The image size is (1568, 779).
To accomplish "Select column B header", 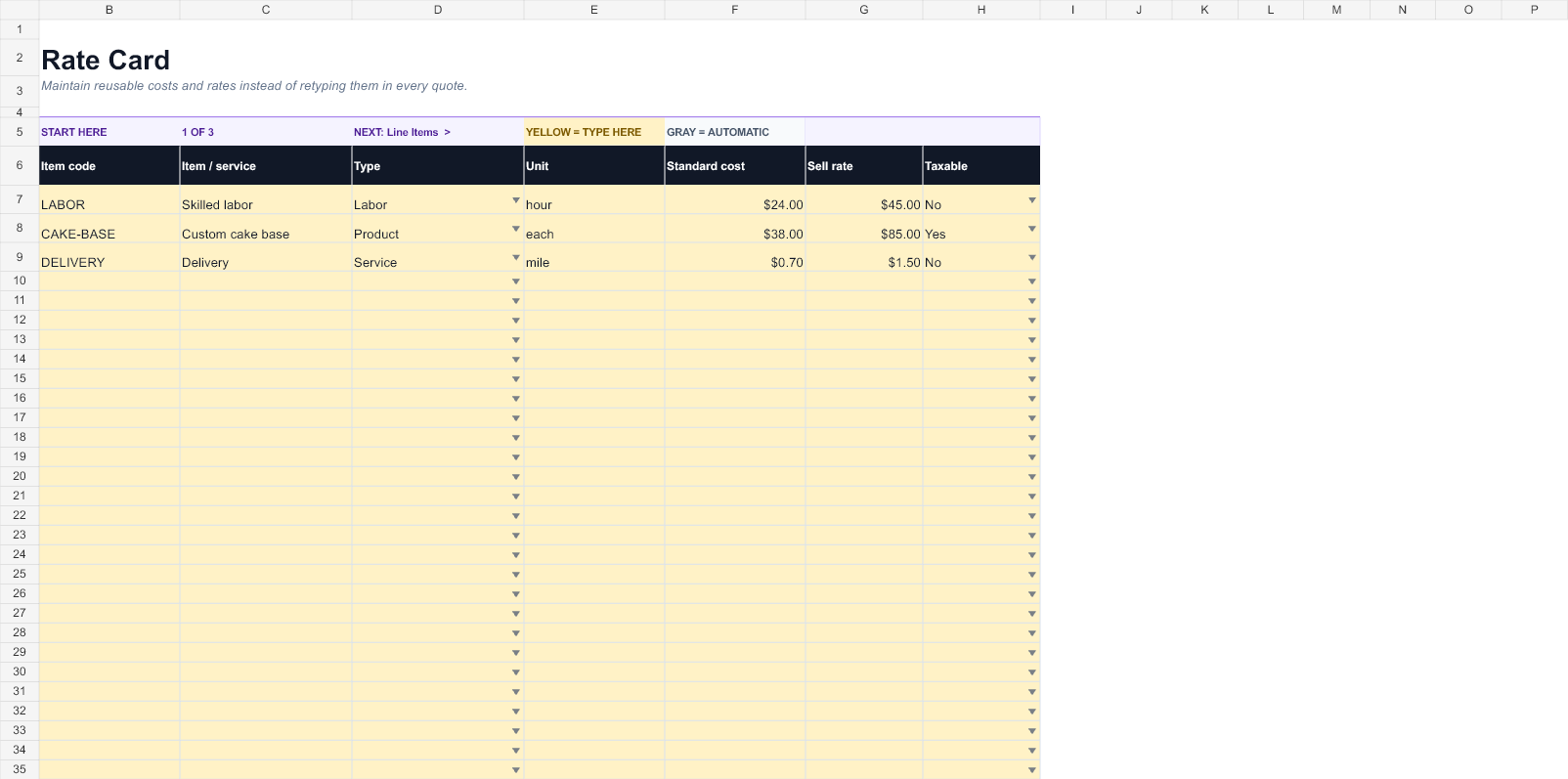I will (109, 10).
